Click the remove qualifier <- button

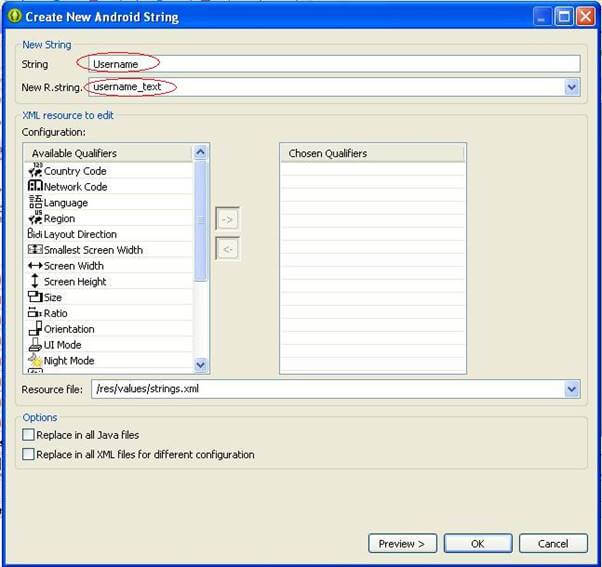pos(227,249)
